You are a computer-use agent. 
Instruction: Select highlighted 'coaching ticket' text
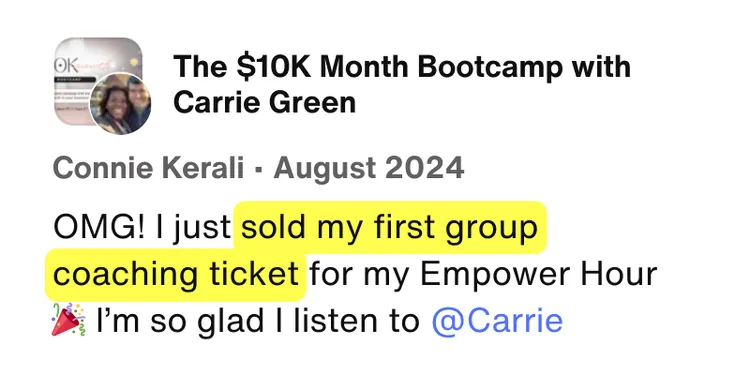(176, 275)
